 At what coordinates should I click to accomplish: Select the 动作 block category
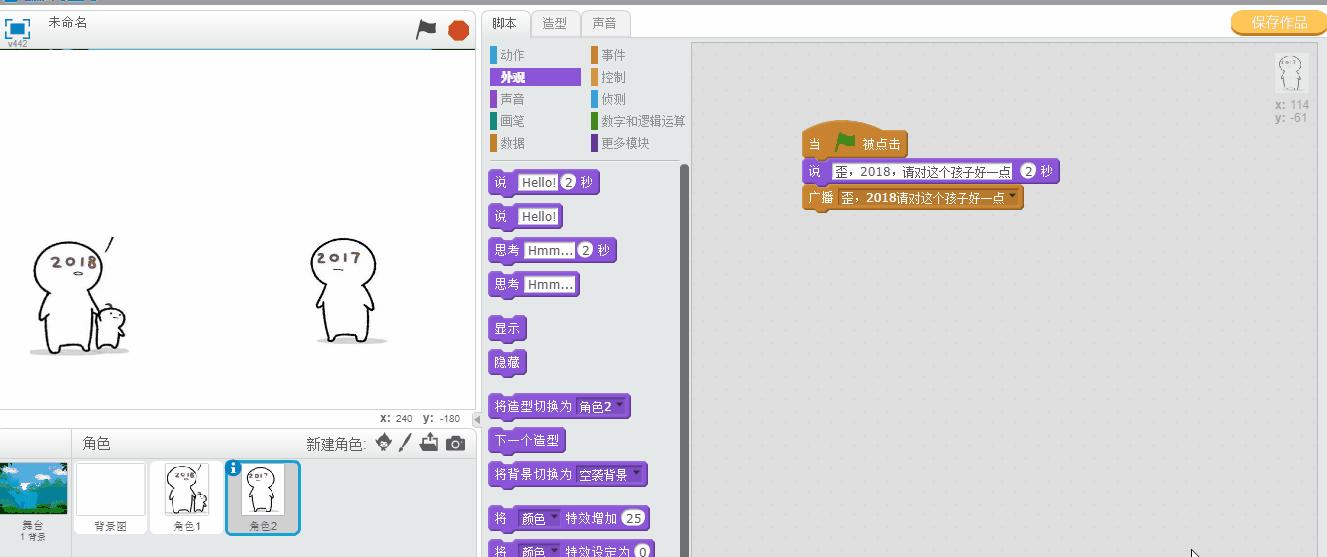coord(511,55)
